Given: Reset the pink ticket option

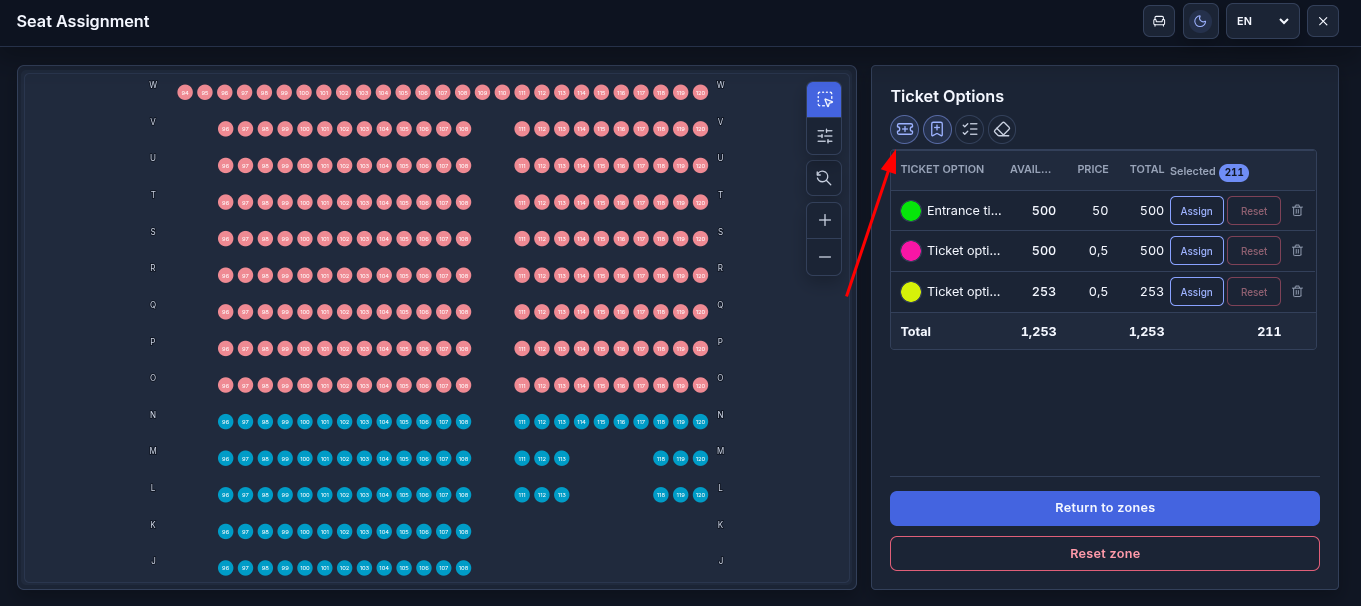Looking at the screenshot, I should coord(1254,251).
